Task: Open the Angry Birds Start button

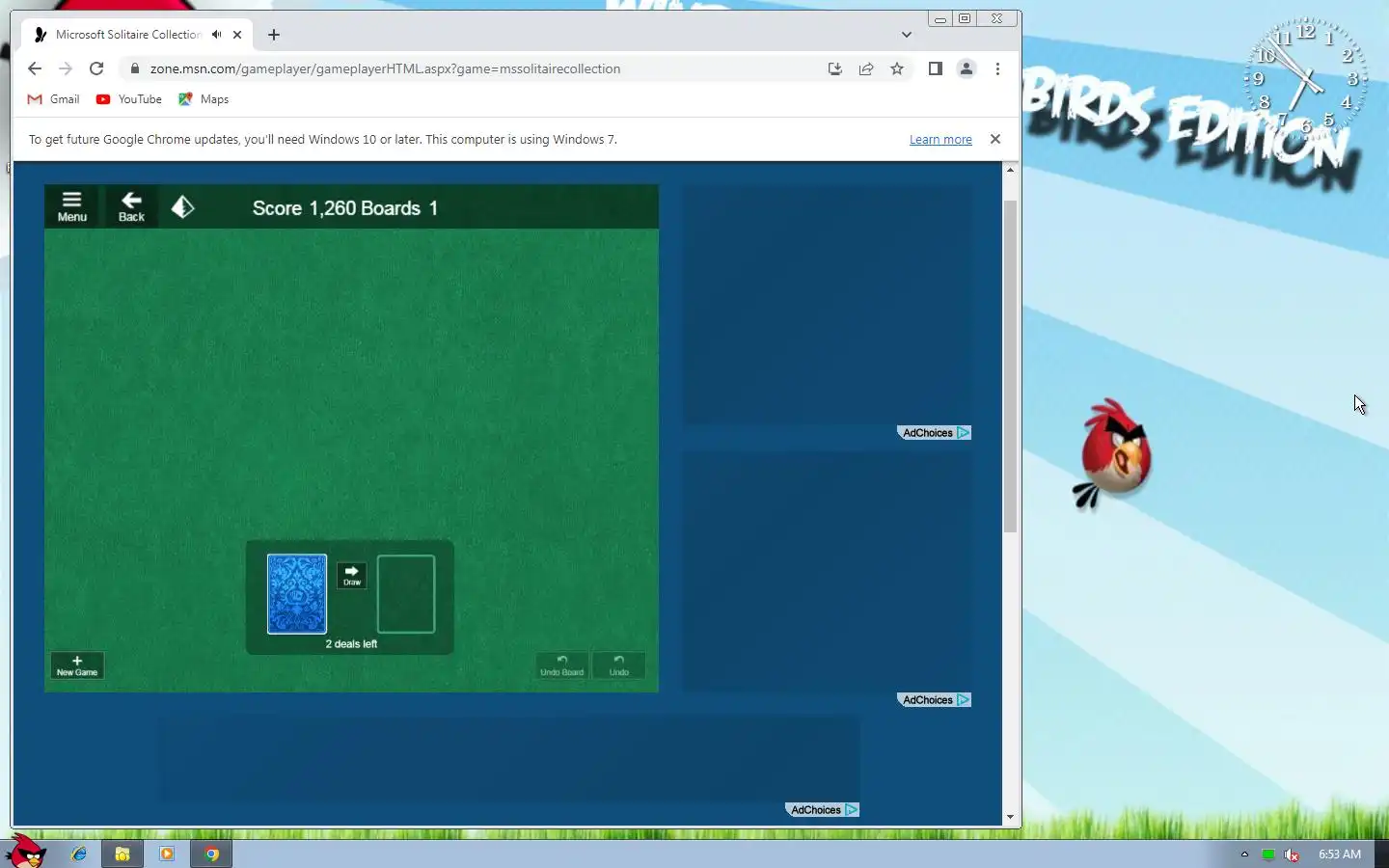Action: pos(25,852)
